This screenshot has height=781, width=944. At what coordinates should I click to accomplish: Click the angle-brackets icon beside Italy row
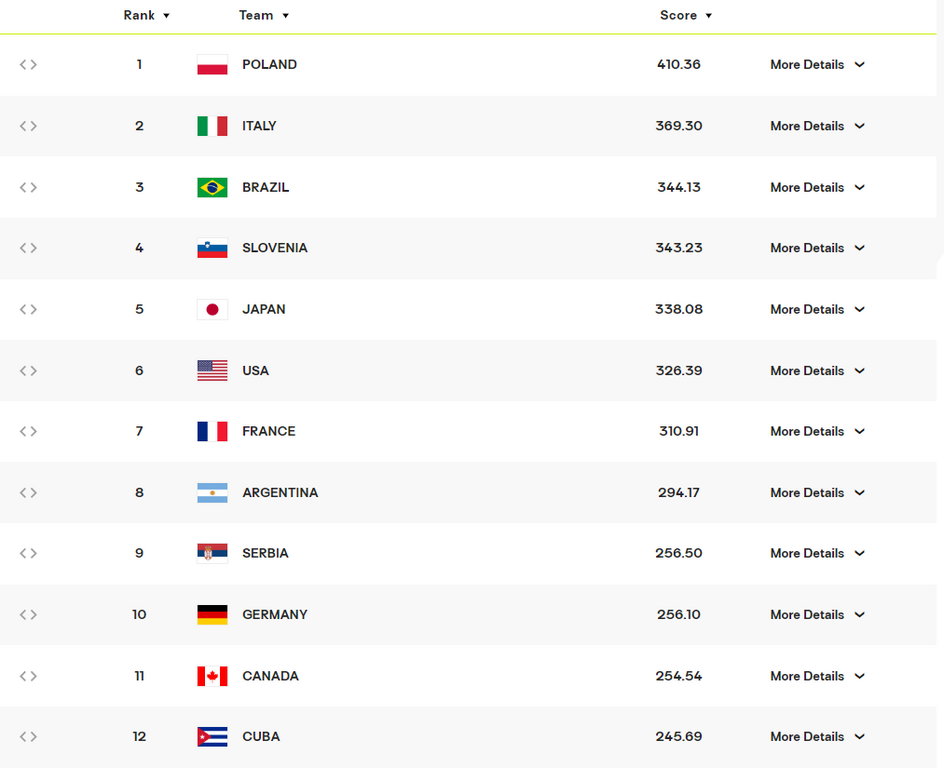click(x=28, y=126)
